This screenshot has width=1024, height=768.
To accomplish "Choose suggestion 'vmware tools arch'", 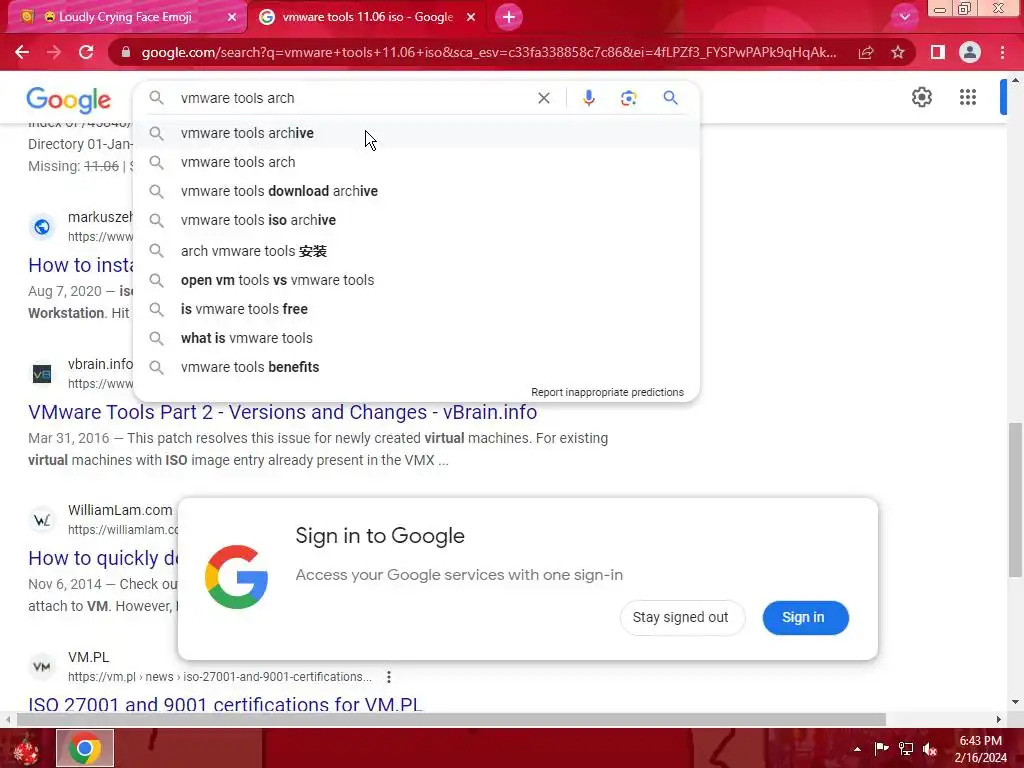I will click(x=417, y=162).
